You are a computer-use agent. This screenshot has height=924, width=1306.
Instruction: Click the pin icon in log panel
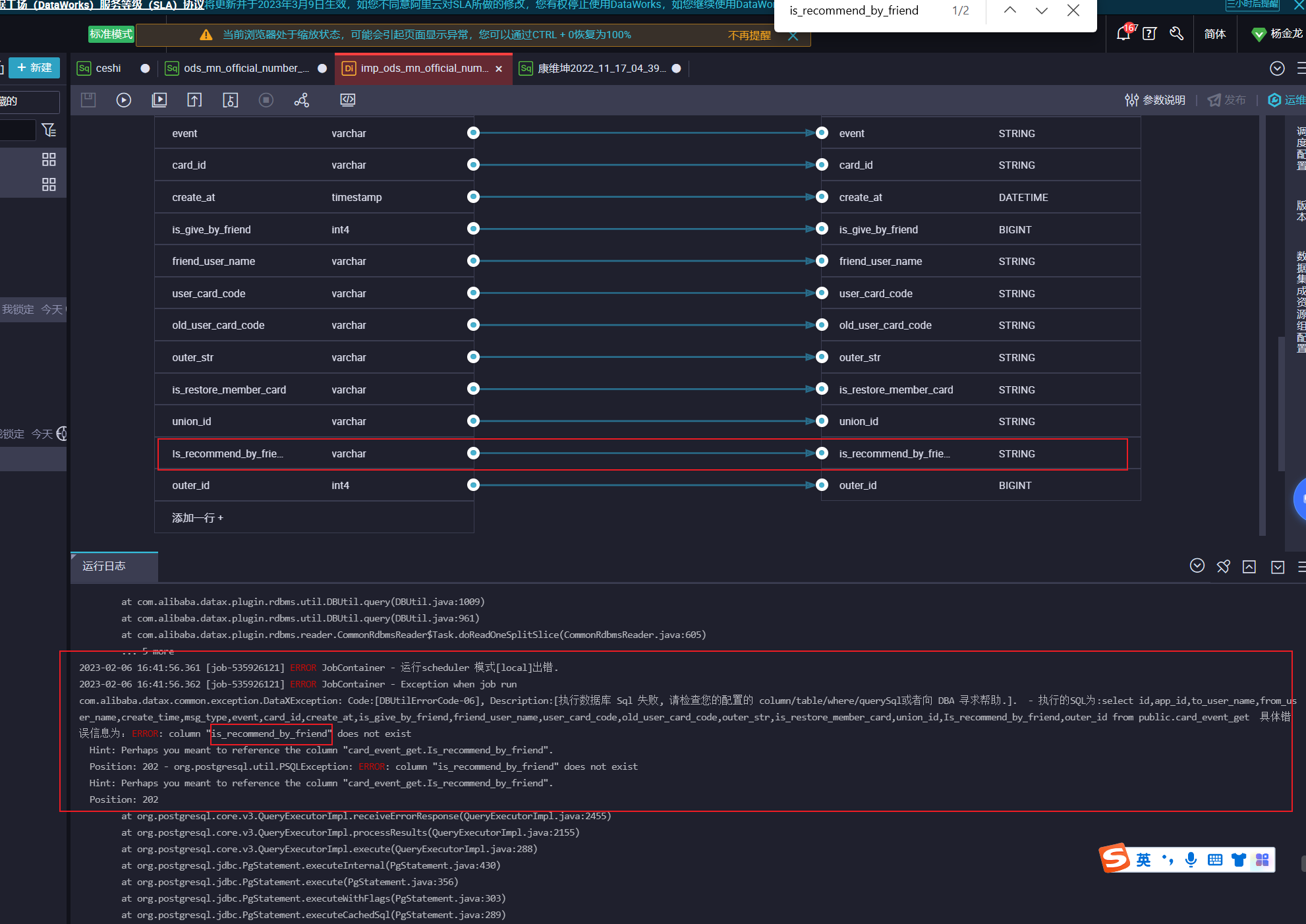pyautogui.click(x=1224, y=567)
